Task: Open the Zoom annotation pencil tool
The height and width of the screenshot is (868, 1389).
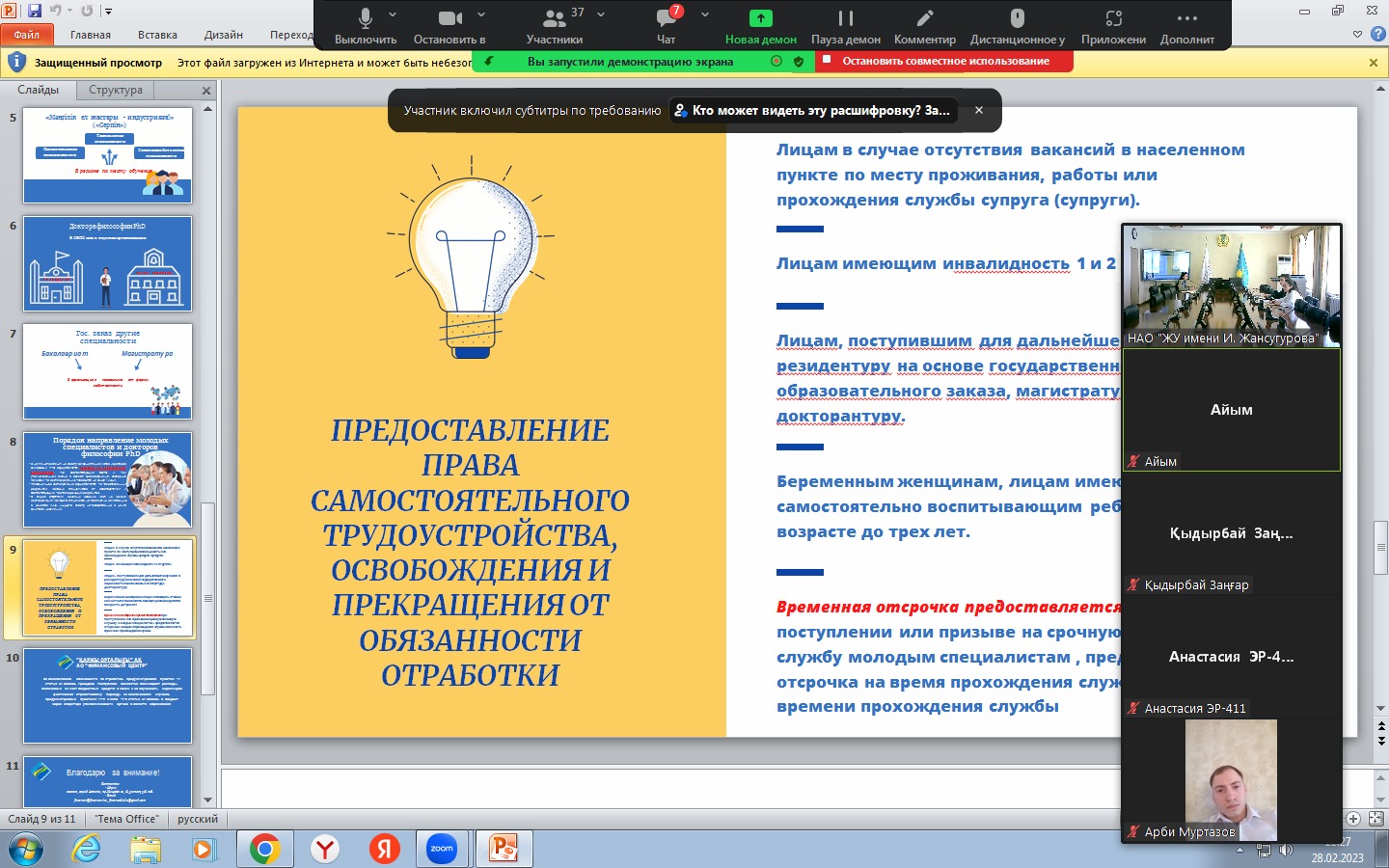Action: pyautogui.click(x=924, y=25)
